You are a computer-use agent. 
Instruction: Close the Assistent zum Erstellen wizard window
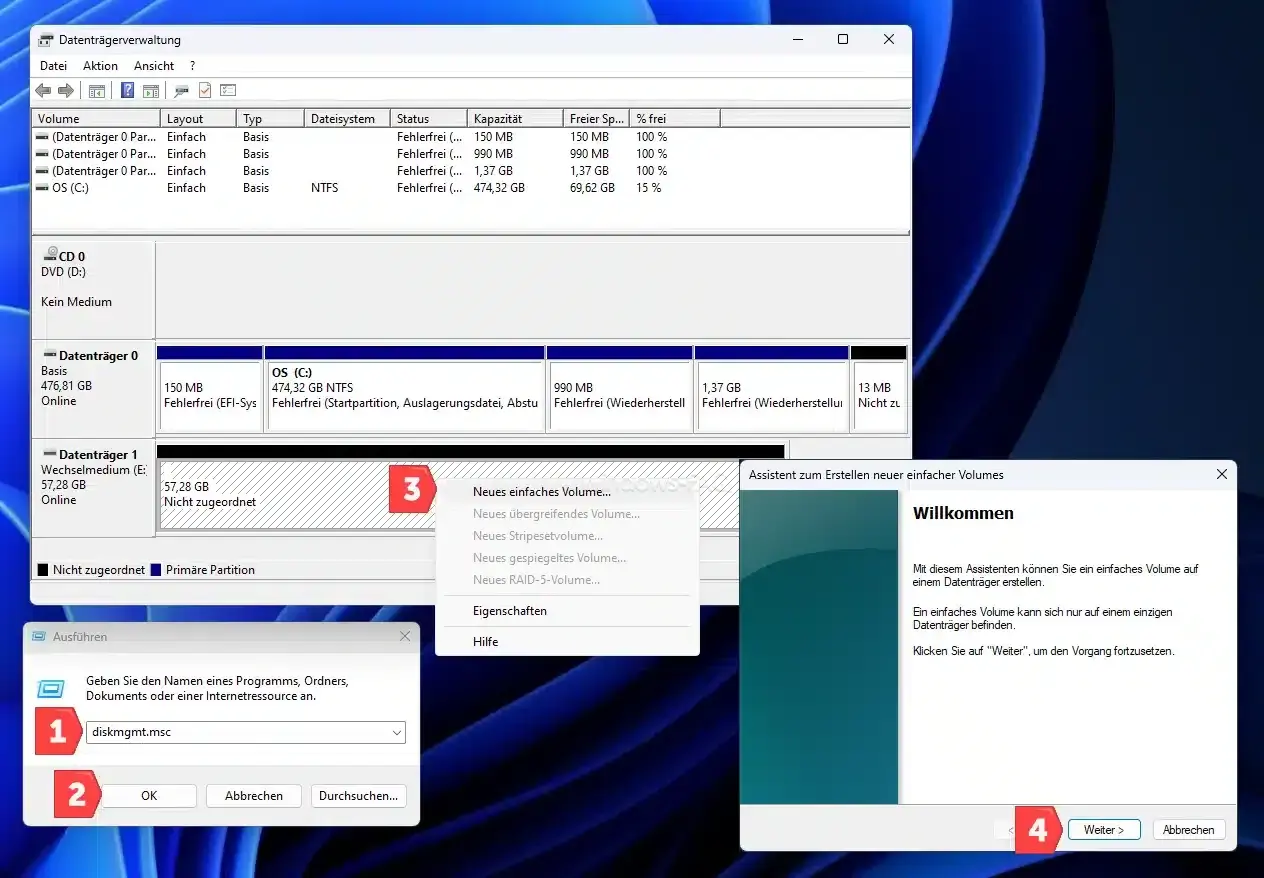click(x=1221, y=474)
